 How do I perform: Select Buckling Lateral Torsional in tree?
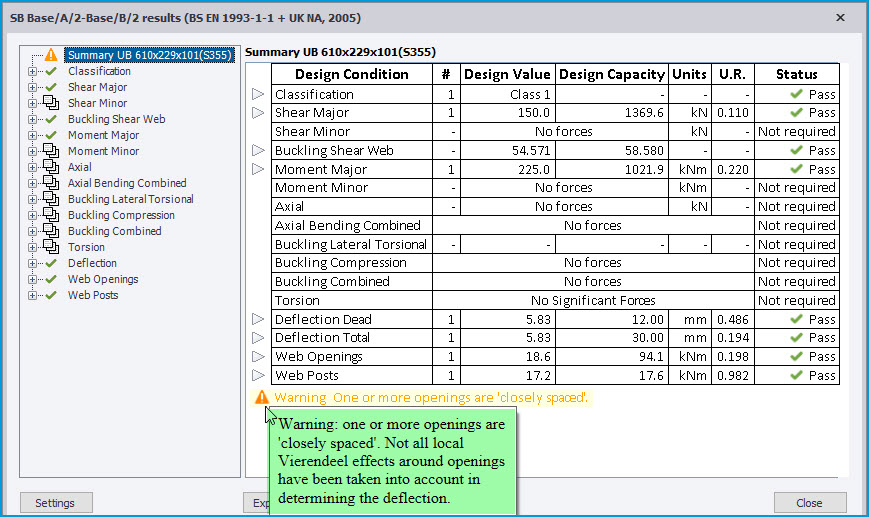click(130, 199)
